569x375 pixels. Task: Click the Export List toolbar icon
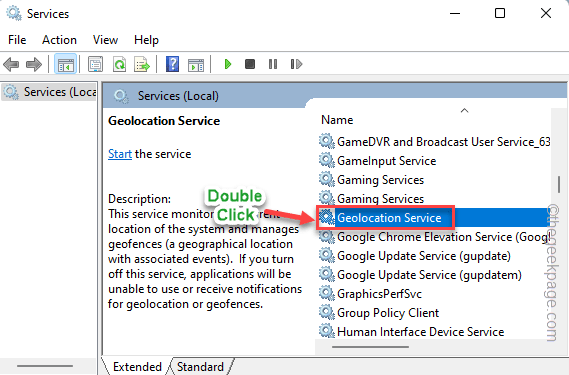pos(142,65)
